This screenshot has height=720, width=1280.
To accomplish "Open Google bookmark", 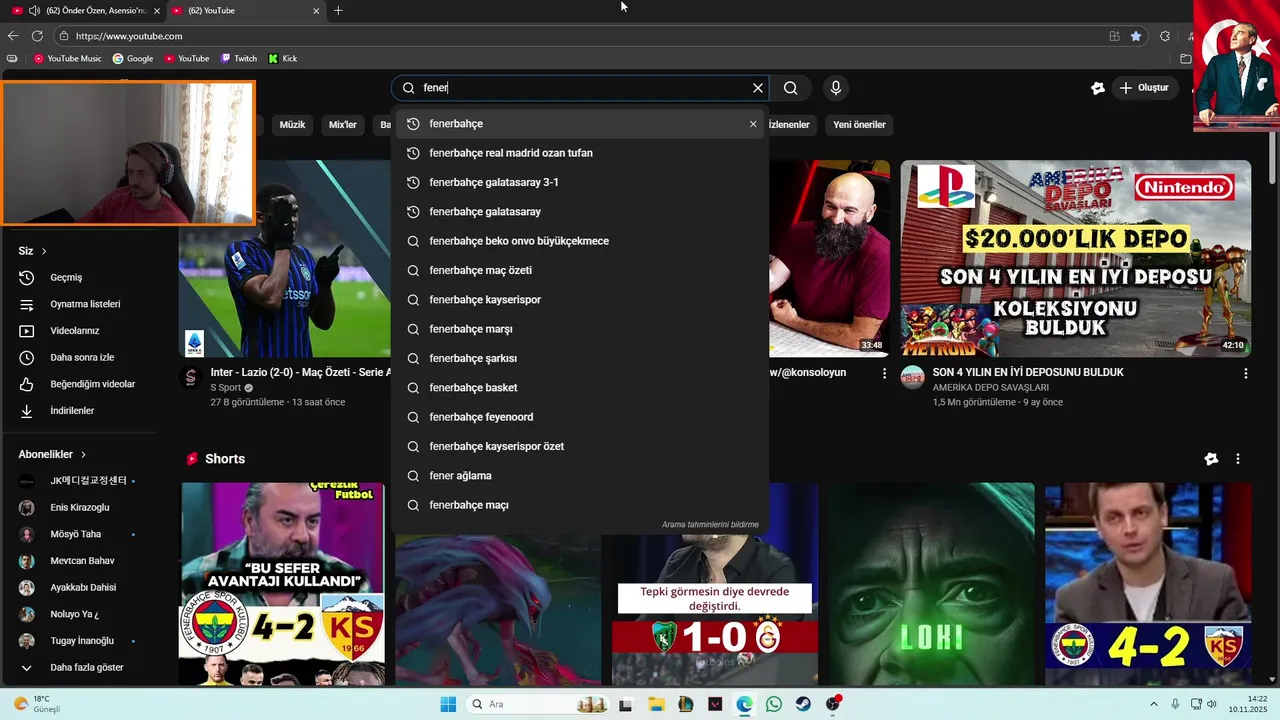I will click(x=133, y=59).
